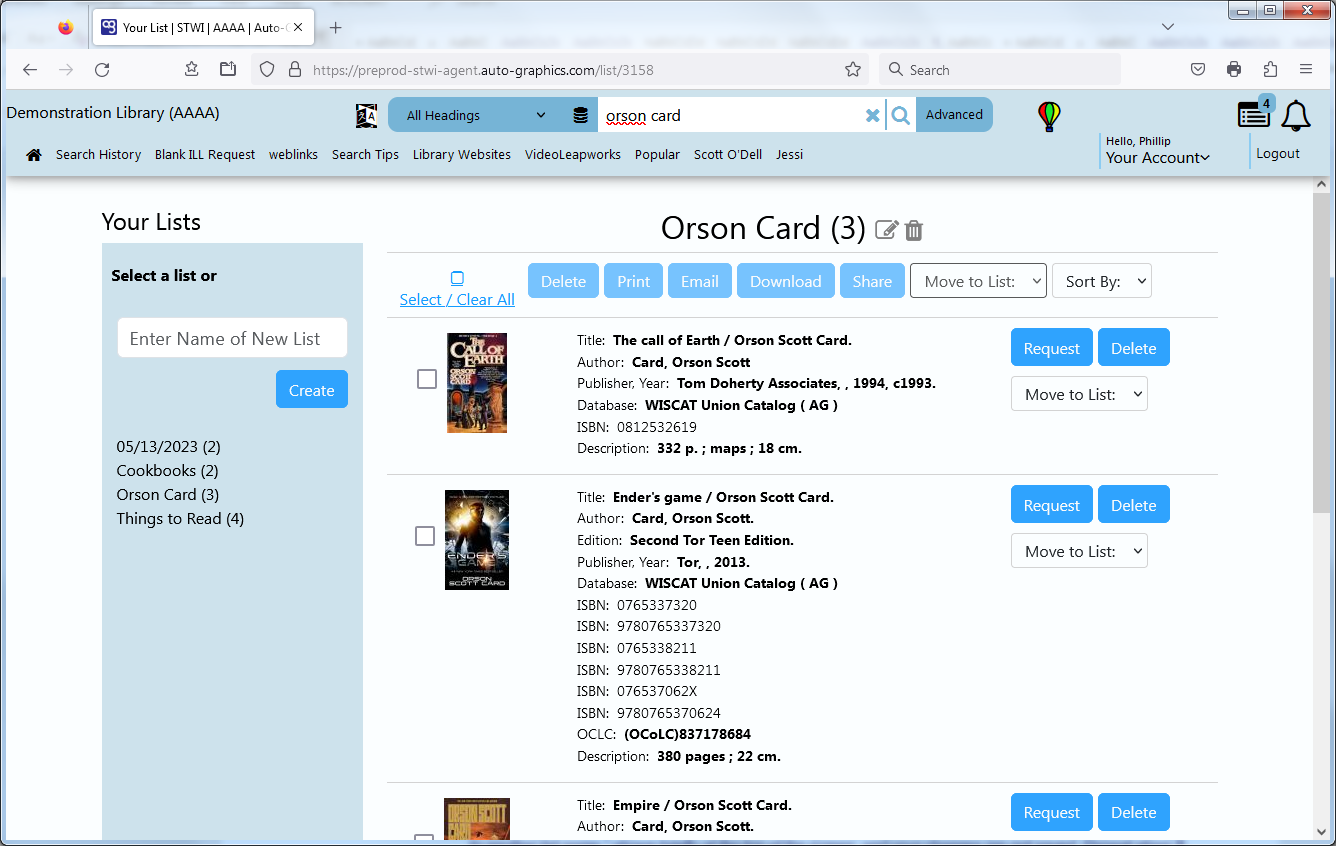
Task: Open All Headings dropdown
Action: tap(476, 115)
